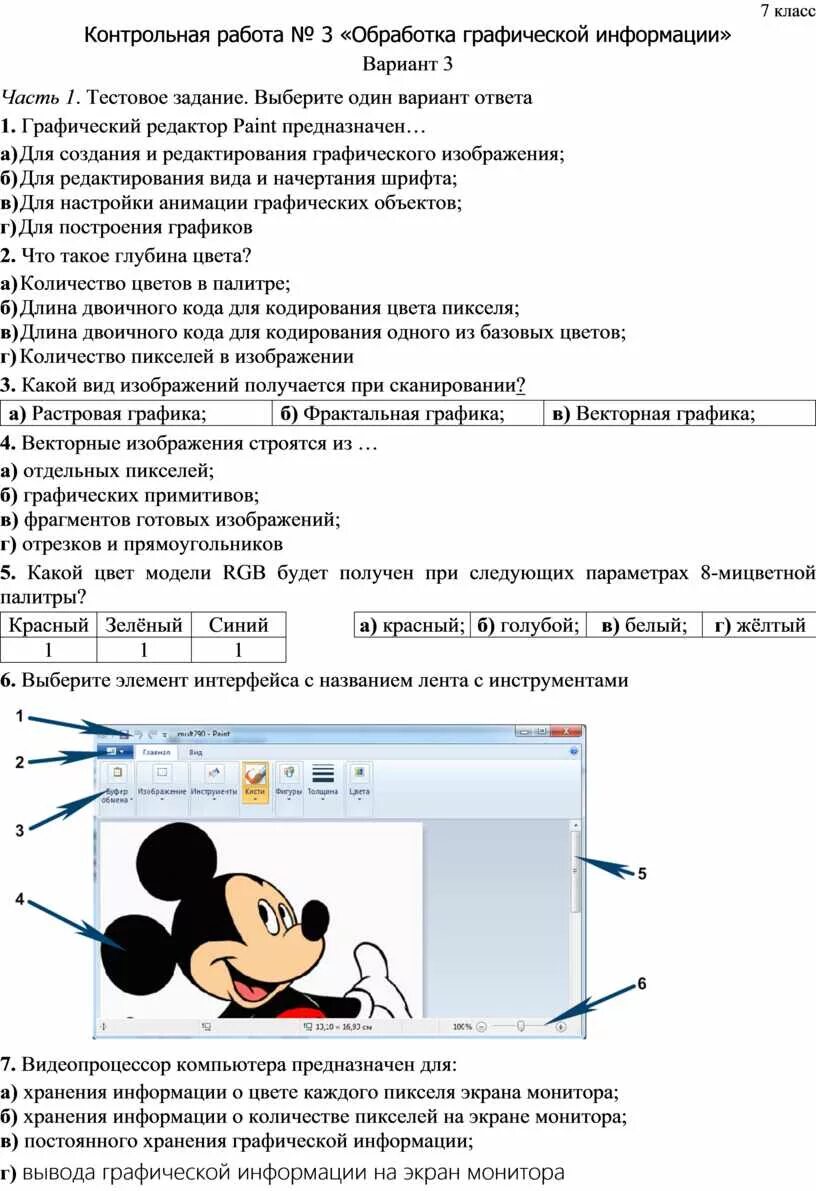The width and height of the screenshot is (816, 1191).
Task: Select answer 'Для настройки анимации графических объектов'
Action: [x=231, y=203]
